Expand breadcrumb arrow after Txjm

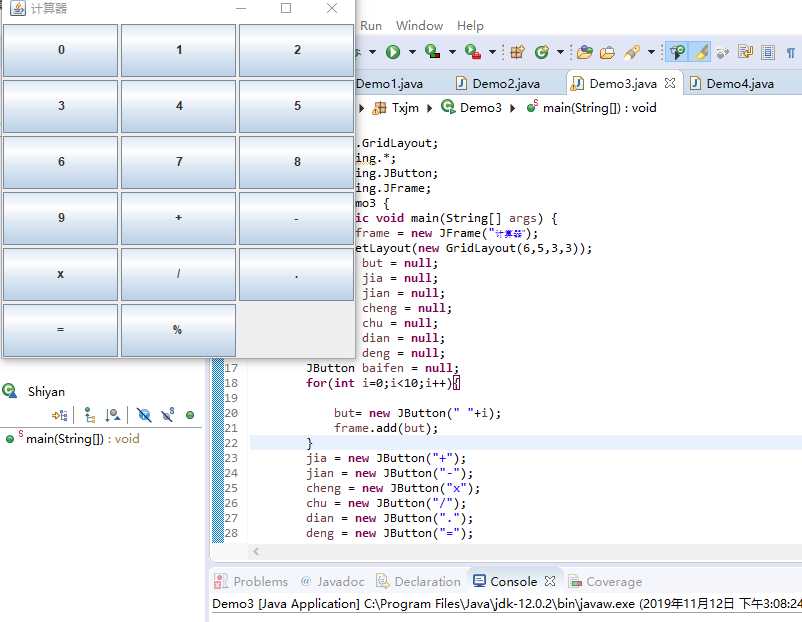tap(430, 108)
